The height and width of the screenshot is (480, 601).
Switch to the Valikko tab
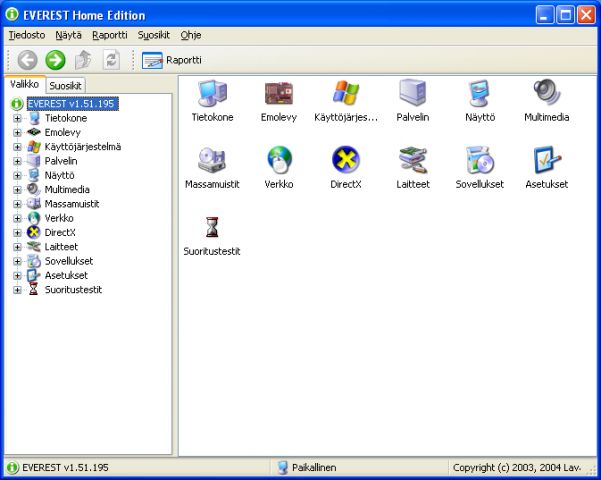(25, 84)
